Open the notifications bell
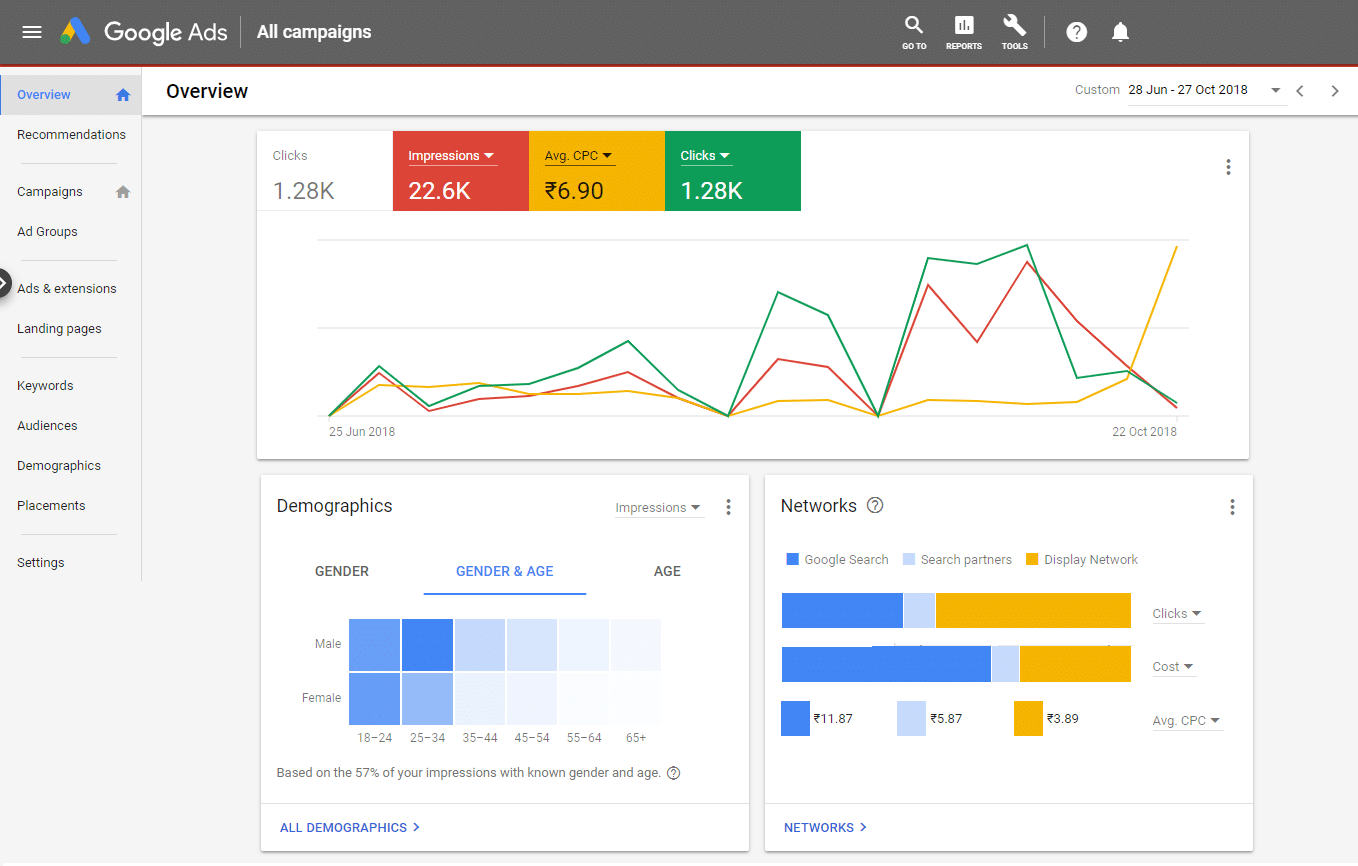This screenshot has width=1358, height=866. tap(1120, 32)
